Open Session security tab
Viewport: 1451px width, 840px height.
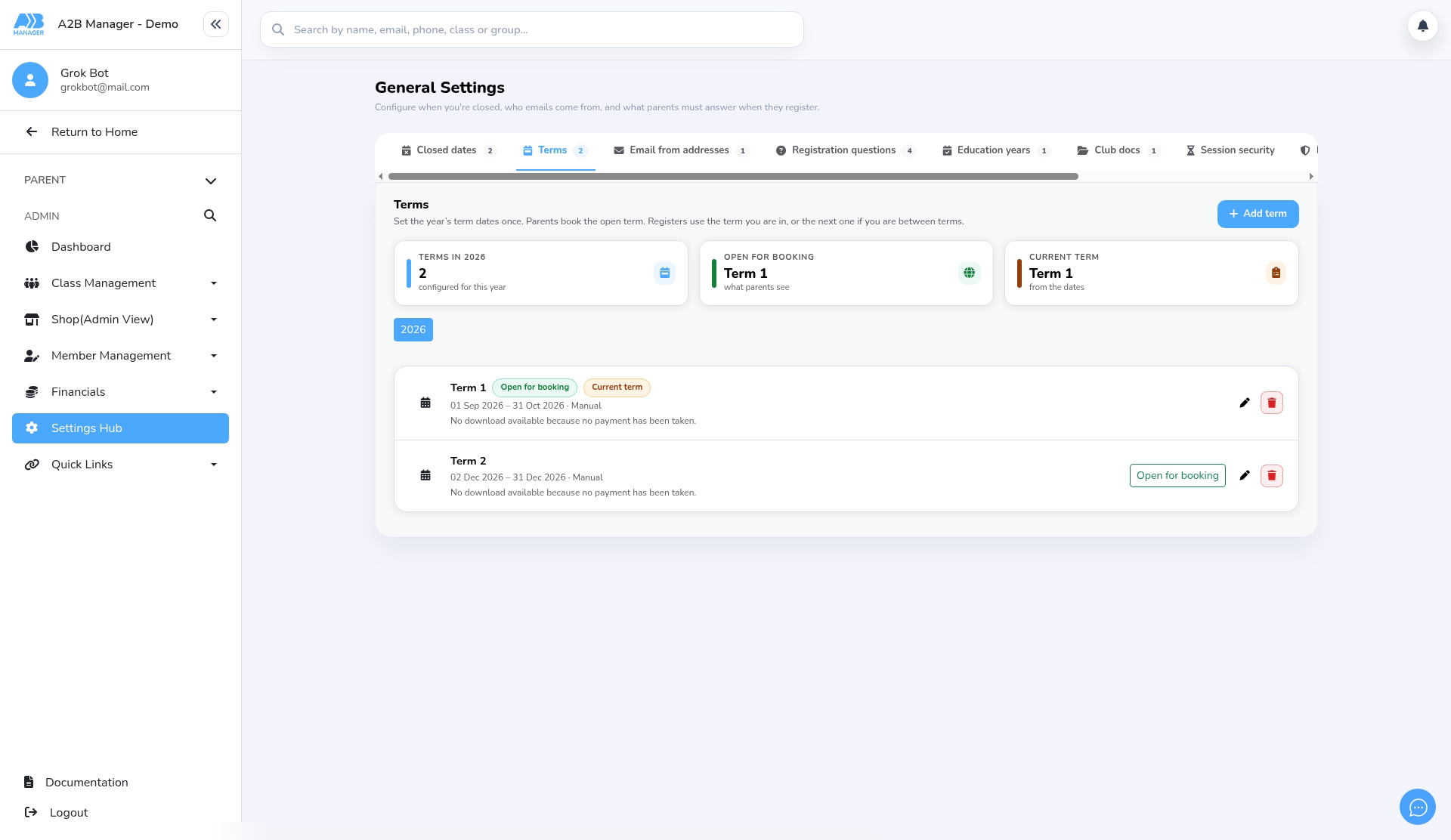click(x=1230, y=150)
